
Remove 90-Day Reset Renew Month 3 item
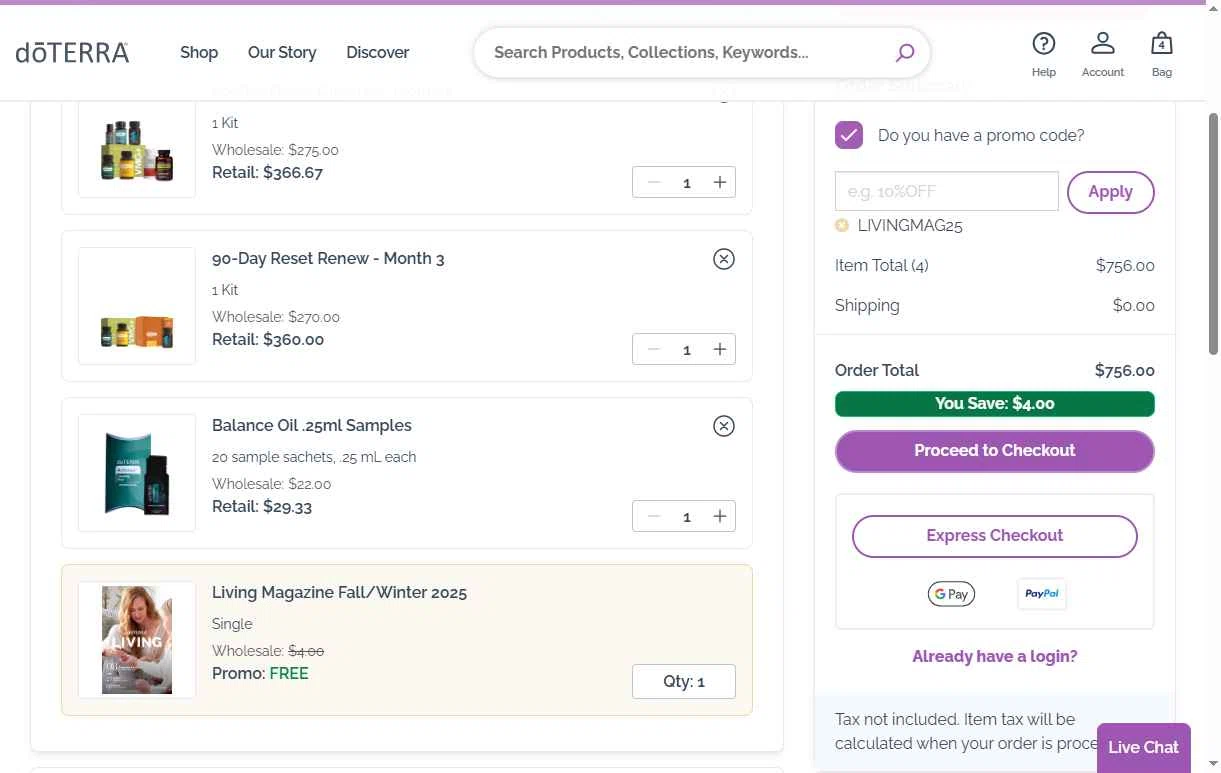[x=723, y=259]
